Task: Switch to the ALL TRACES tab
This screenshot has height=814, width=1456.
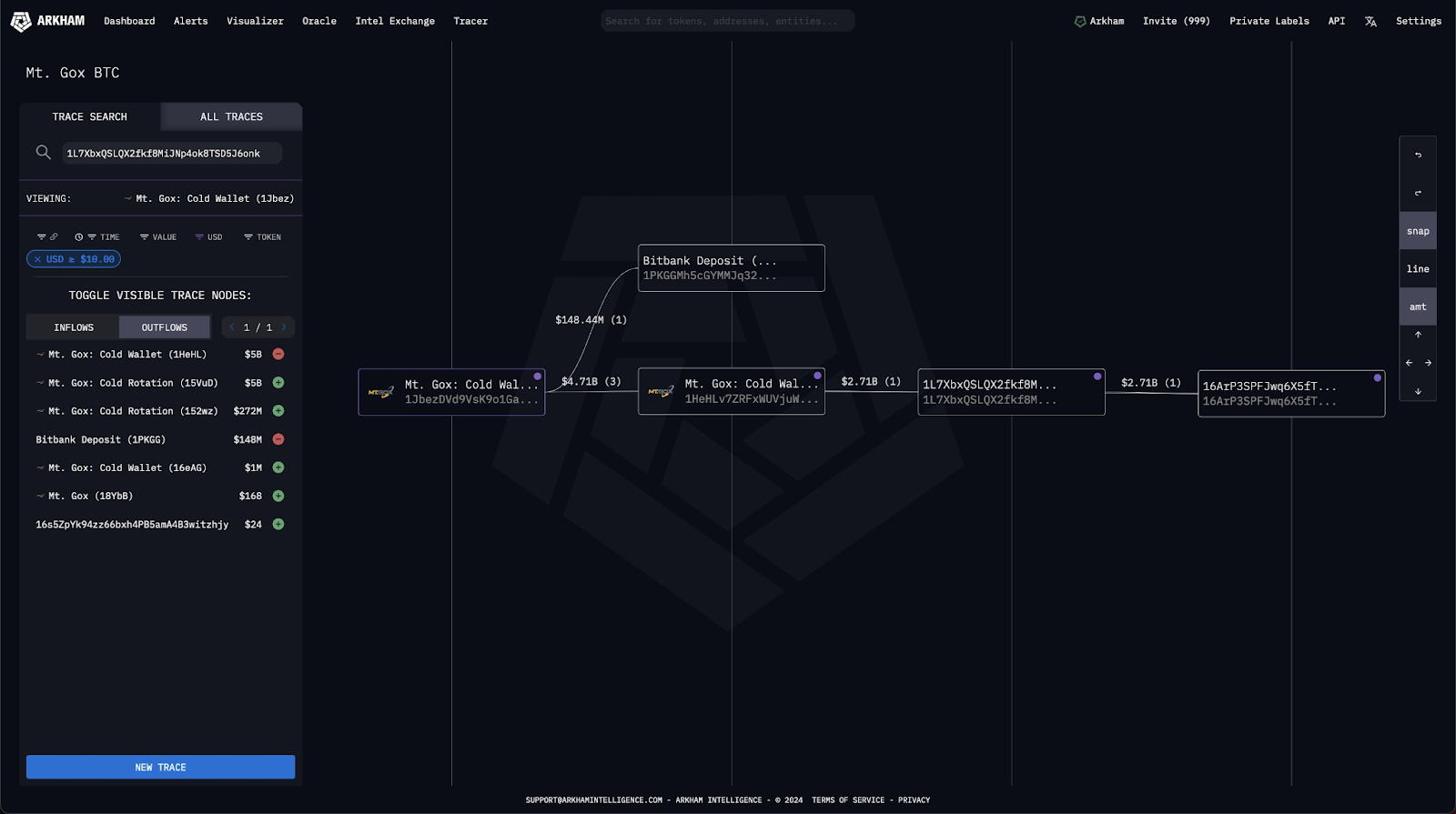Action: [231, 116]
